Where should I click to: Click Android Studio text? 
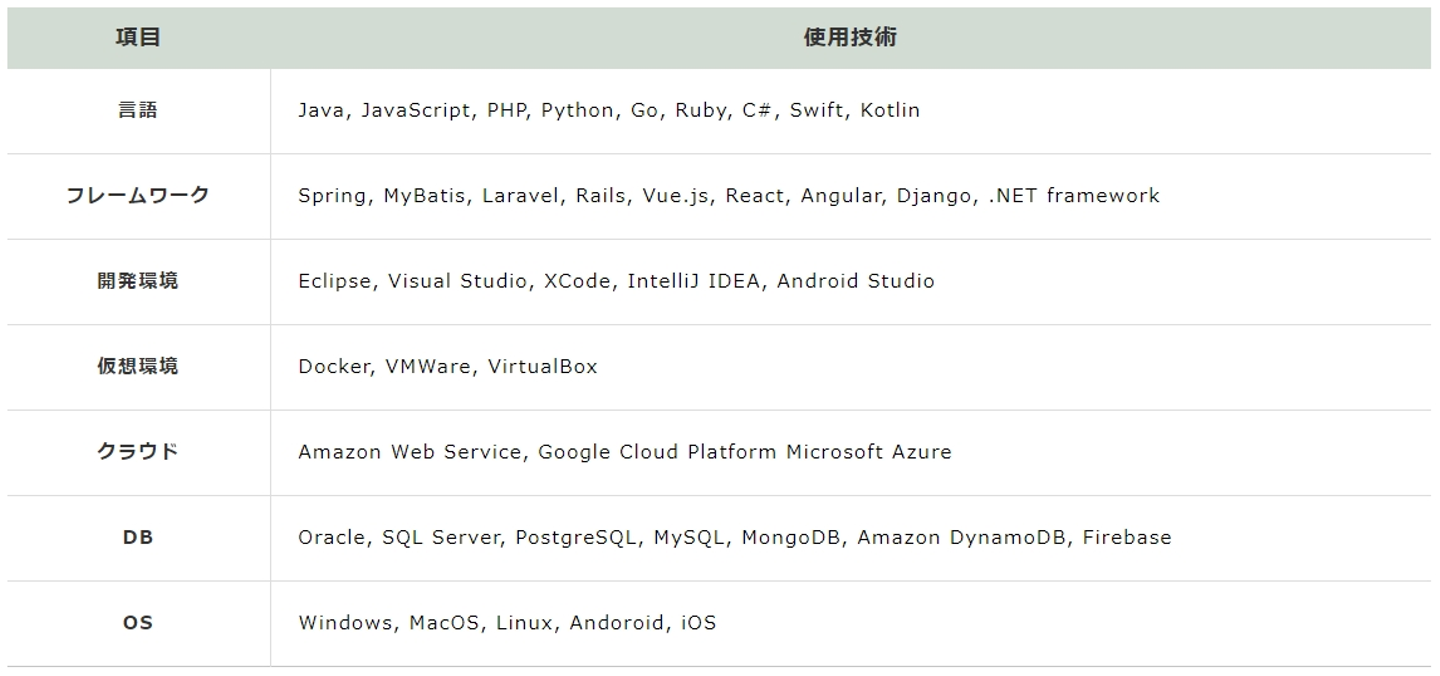(x=855, y=281)
